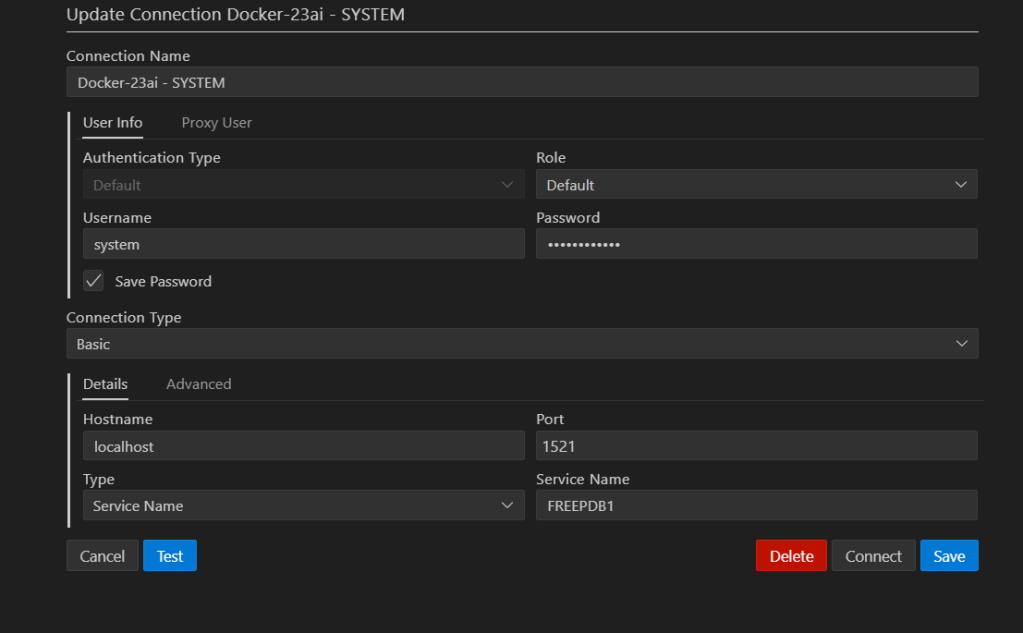1023x633 pixels.
Task: Click the red Delete button
Action: tap(791, 556)
